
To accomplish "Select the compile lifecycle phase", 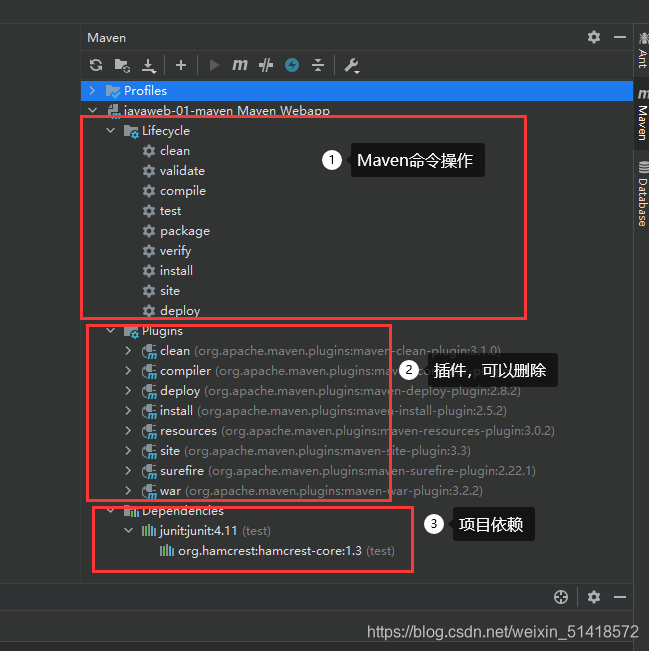I will pos(183,191).
